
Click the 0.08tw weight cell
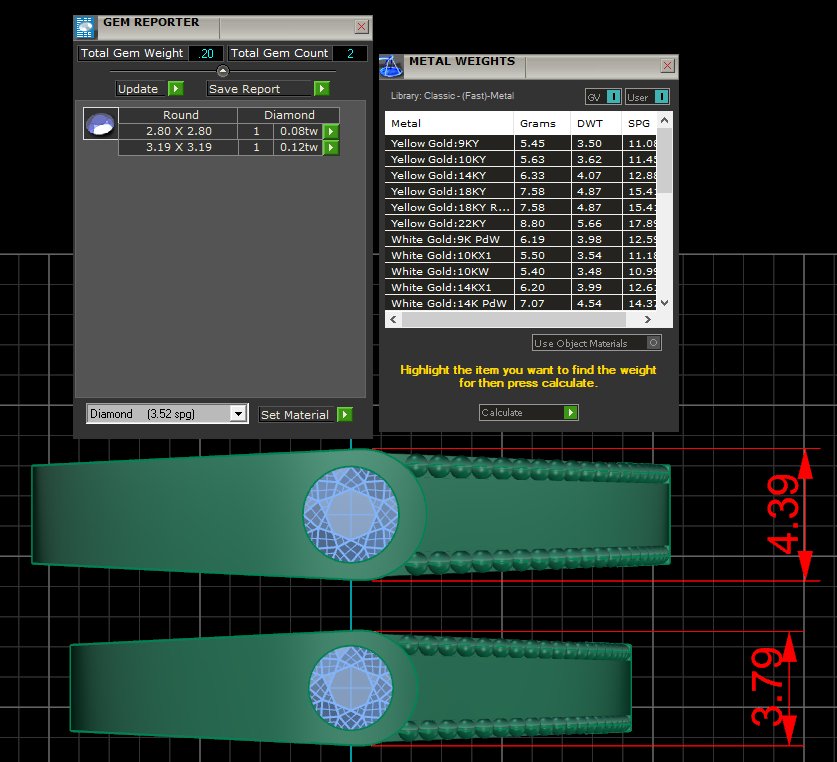click(298, 131)
